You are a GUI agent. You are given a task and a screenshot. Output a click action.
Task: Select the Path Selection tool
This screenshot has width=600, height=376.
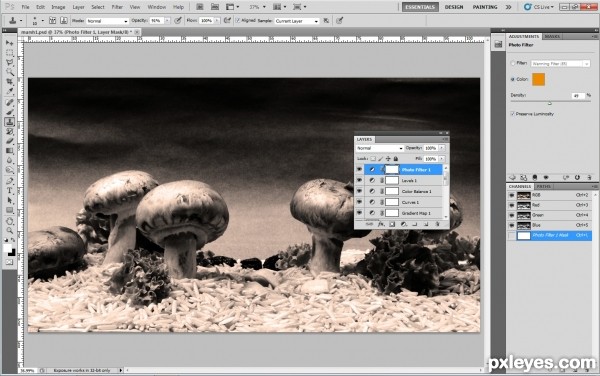[x=10, y=200]
